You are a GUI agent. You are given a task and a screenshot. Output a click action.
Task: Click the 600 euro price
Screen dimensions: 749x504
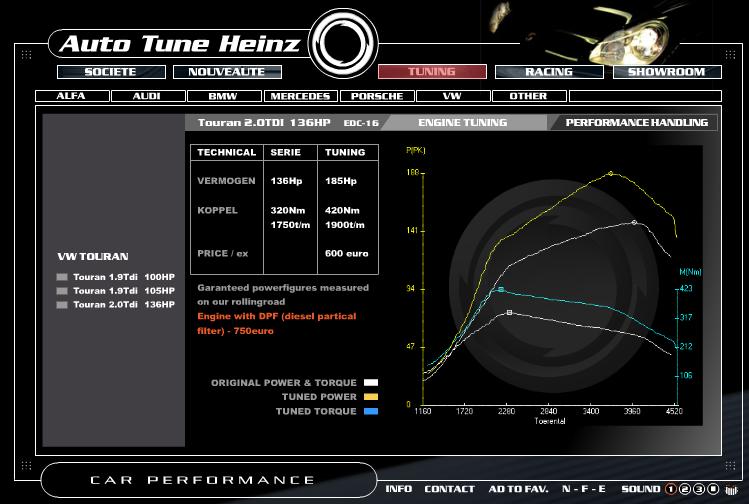(x=346, y=254)
